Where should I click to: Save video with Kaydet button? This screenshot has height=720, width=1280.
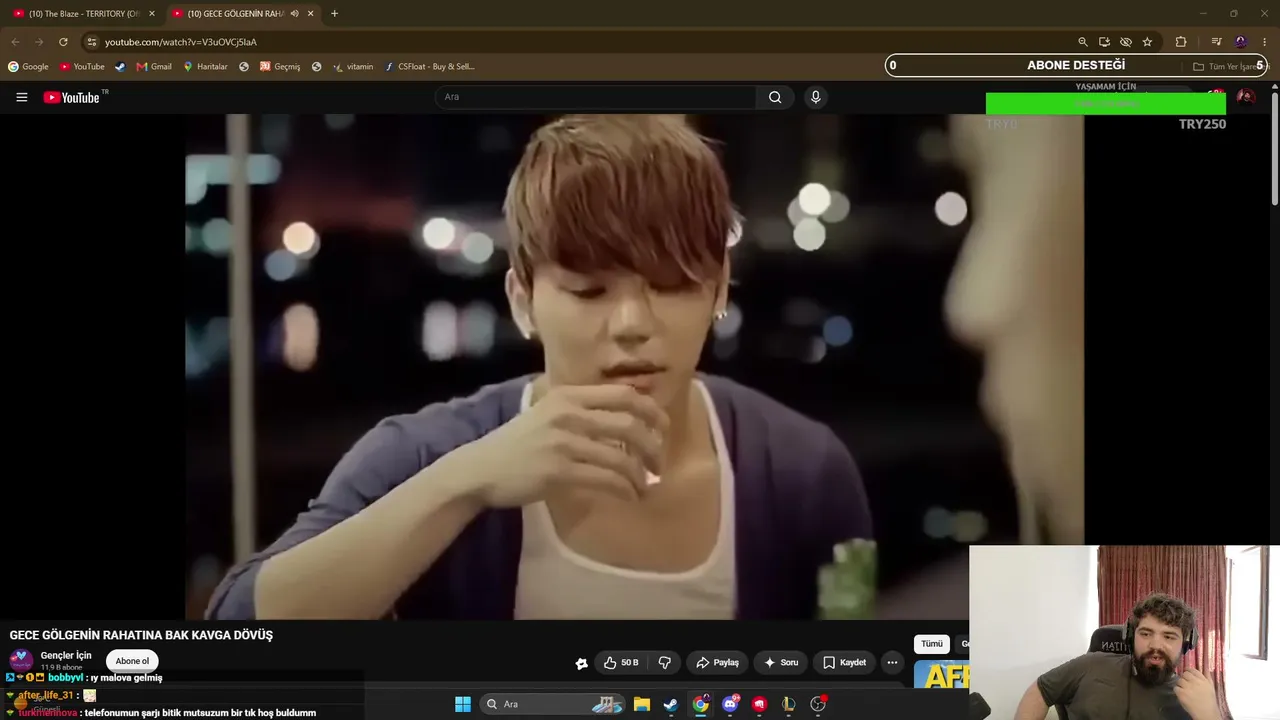pos(845,662)
